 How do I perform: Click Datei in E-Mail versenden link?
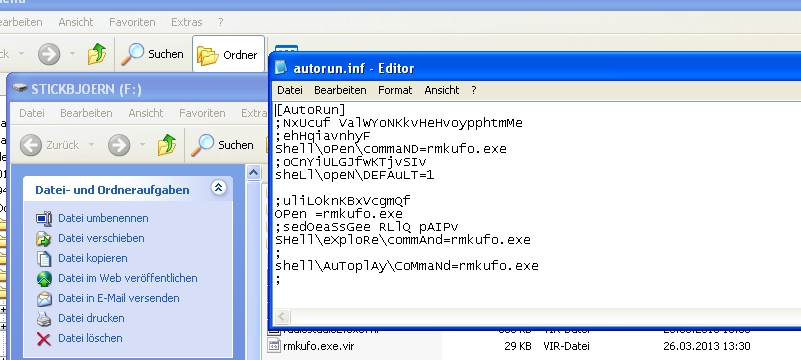(x=119, y=298)
